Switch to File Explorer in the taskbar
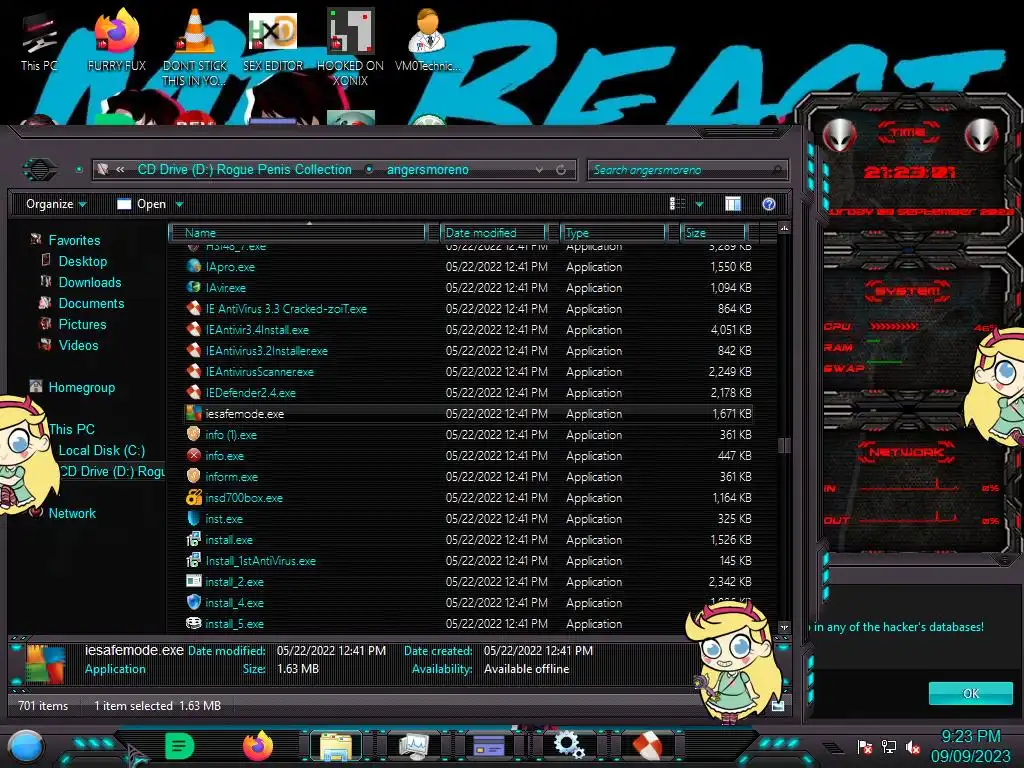Image resolution: width=1024 pixels, height=768 pixels. coord(336,747)
